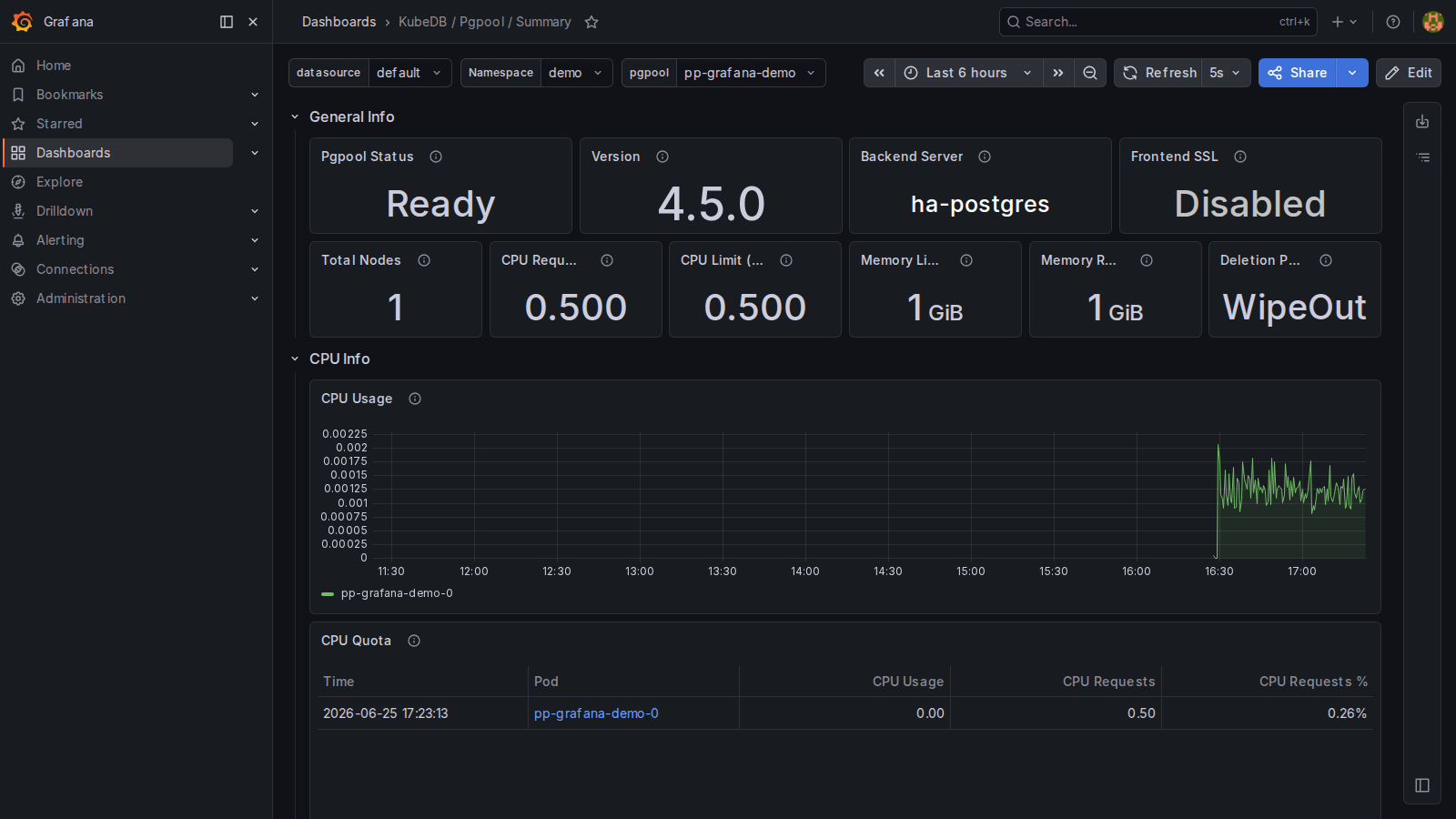Open the datasource default dropdown
This screenshot has width=1456, height=819.
pyautogui.click(x=409, y=73)
